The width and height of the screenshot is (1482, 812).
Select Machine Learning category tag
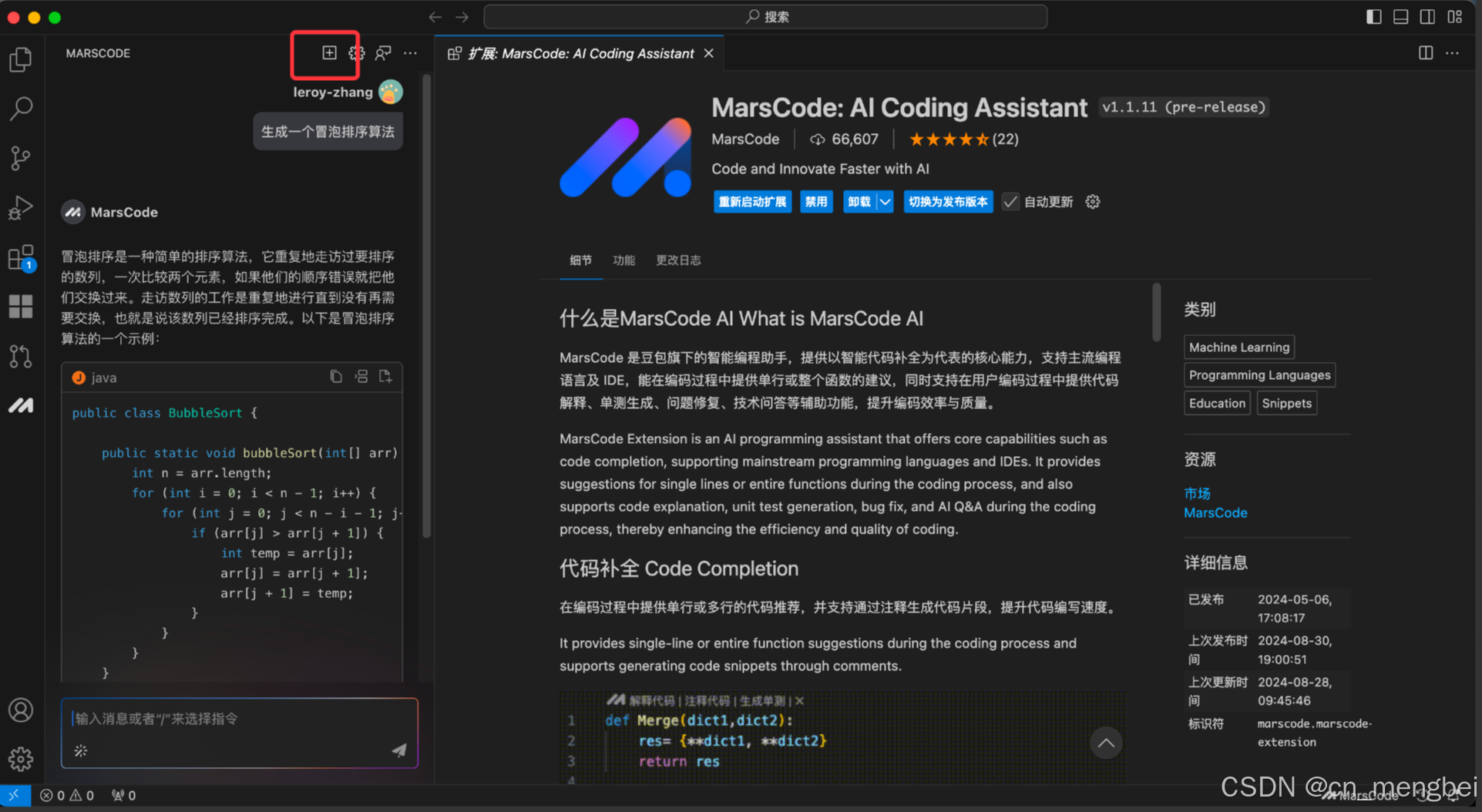click(1238, 347)
